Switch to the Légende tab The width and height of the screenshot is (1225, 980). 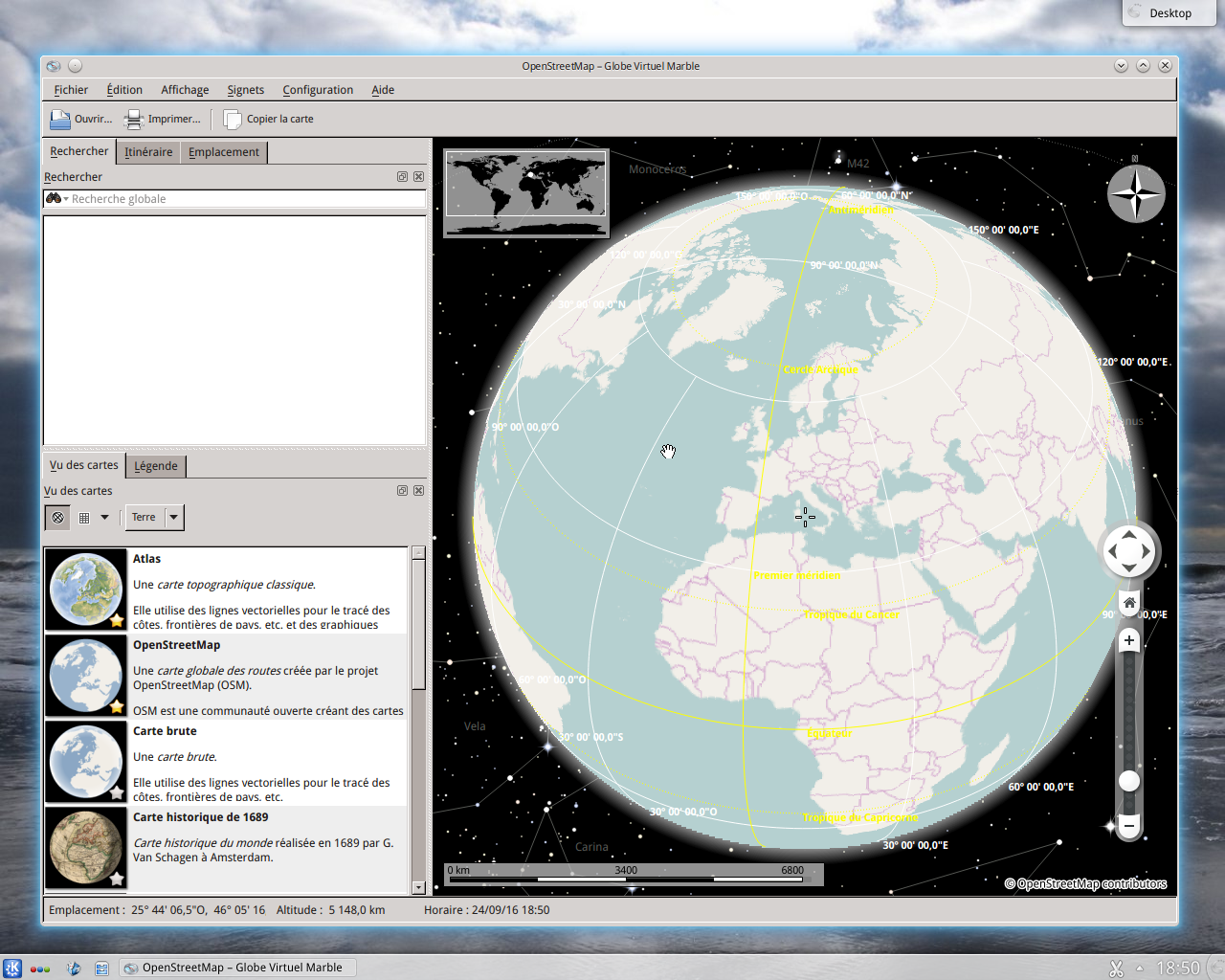156,466
